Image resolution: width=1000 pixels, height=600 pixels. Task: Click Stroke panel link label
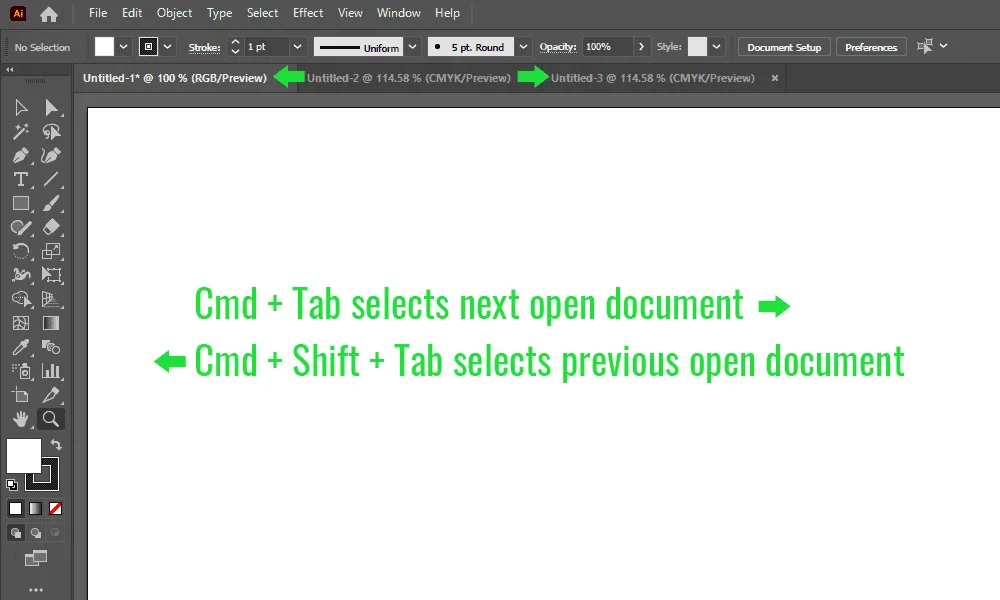point(204,47)
